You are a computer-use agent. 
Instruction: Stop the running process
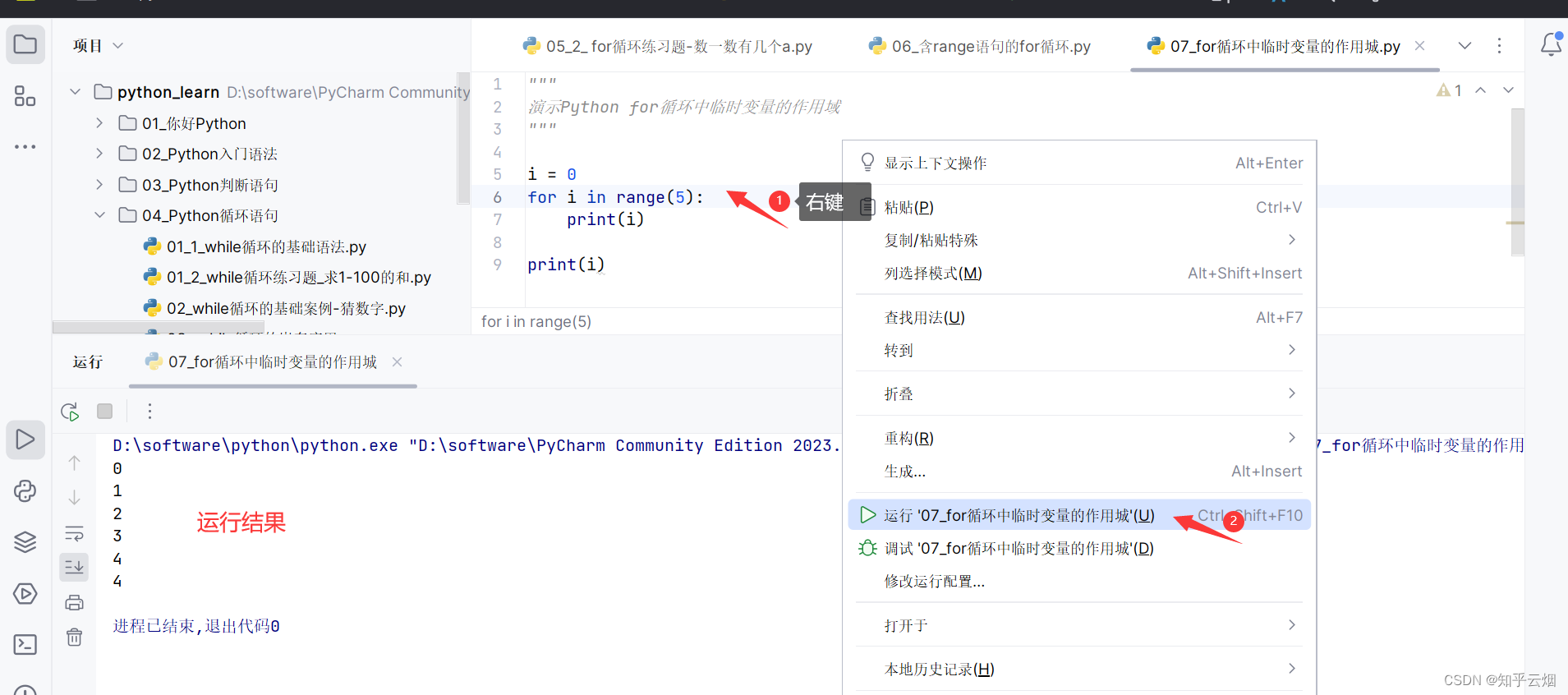tap(105, 411)
